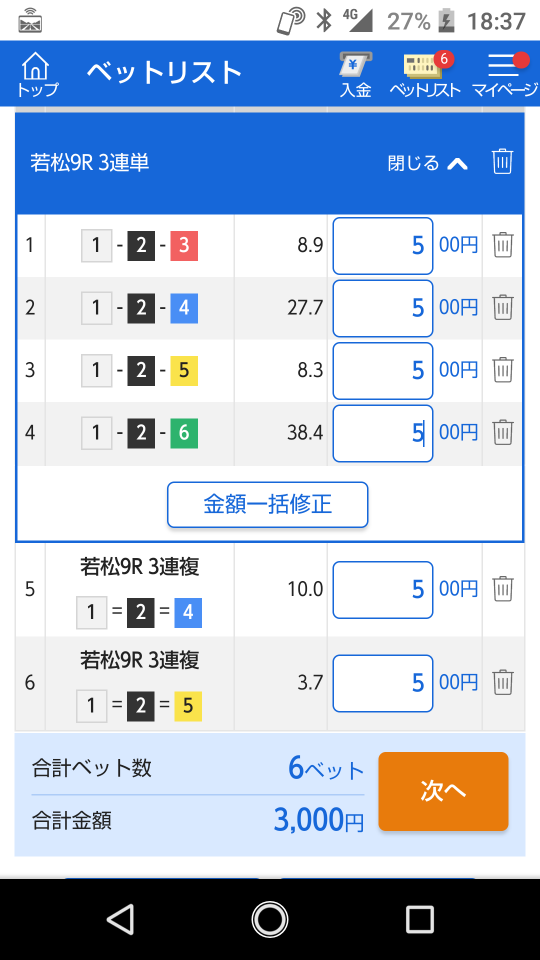The image size is (540, 960).
Task: Remove the 1-2-6 bet row
Action: 503,432
